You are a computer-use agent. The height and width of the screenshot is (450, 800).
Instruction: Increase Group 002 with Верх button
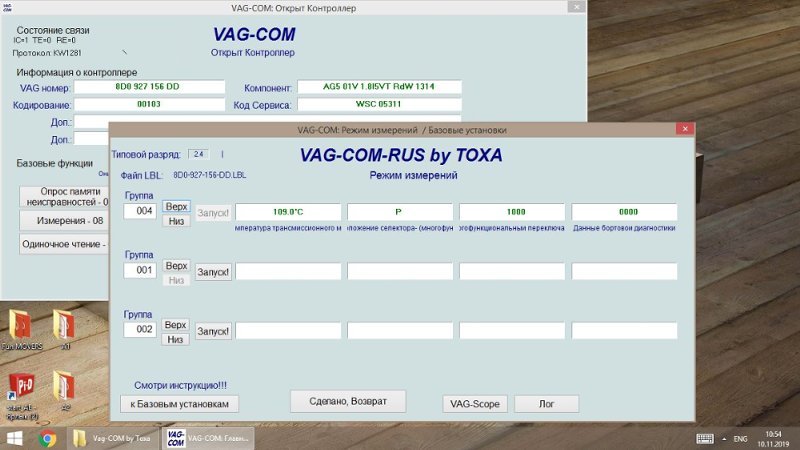click(x=176, y=325)
